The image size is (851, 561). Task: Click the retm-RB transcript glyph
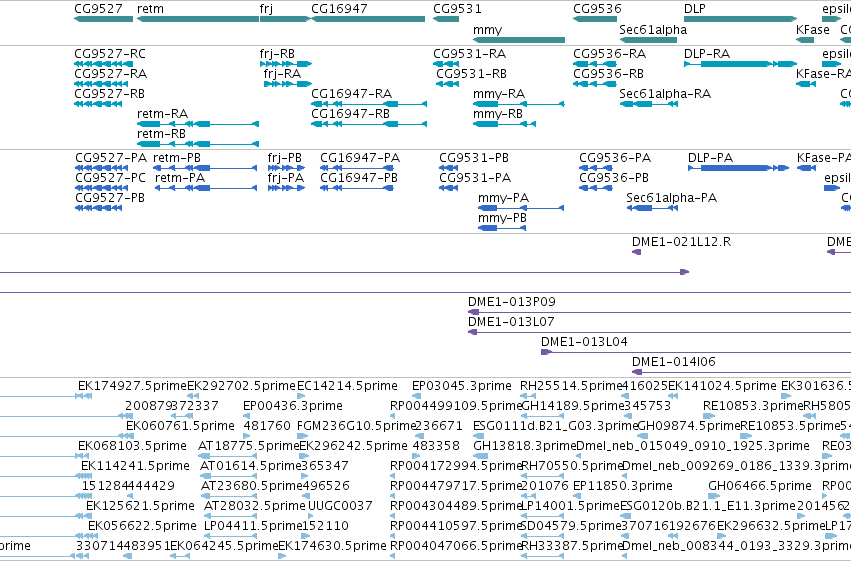[198, 144]
